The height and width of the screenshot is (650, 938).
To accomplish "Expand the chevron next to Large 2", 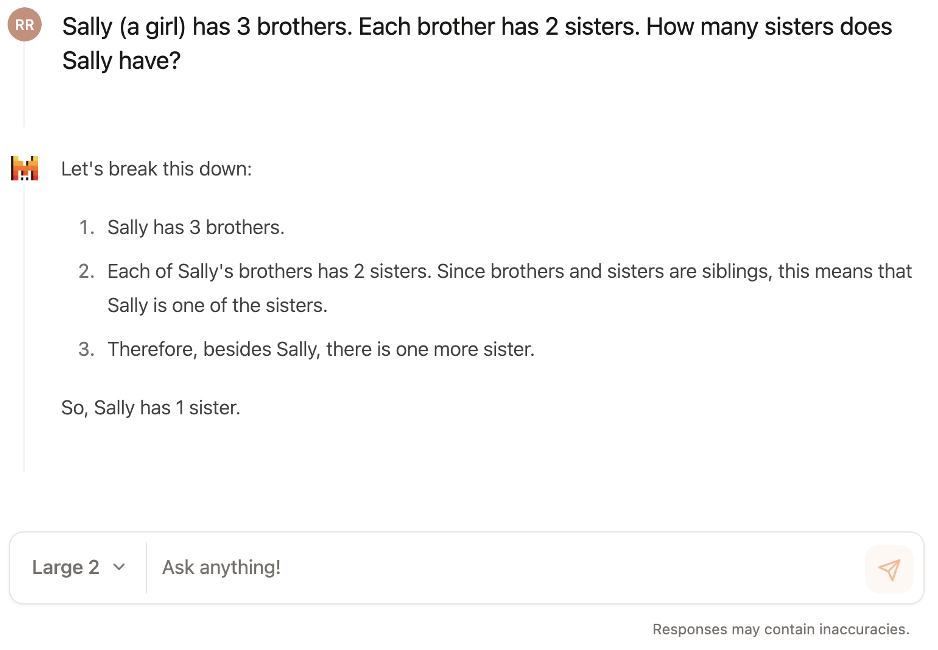I will pyautogui.click(x=119, y=567).
